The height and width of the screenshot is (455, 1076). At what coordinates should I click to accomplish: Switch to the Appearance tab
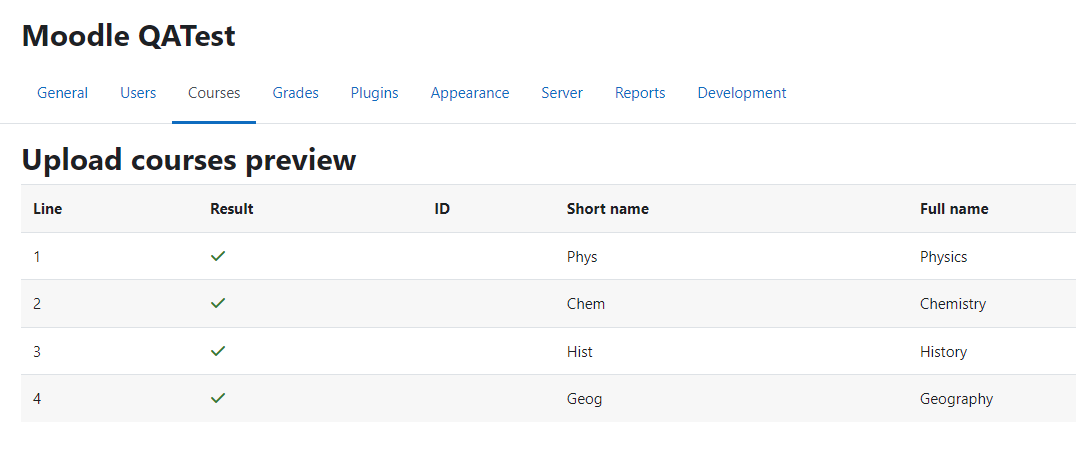470,93
